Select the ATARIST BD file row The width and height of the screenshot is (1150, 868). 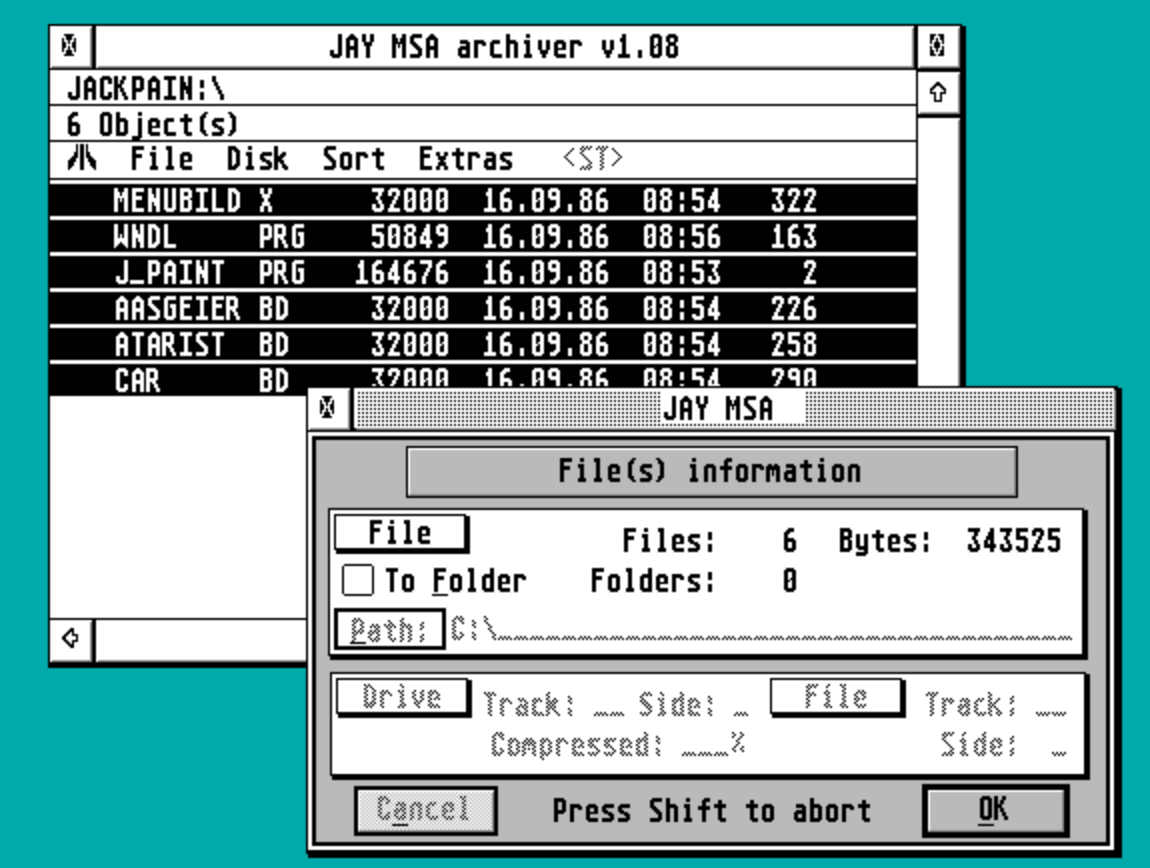[x=483, y=344]
